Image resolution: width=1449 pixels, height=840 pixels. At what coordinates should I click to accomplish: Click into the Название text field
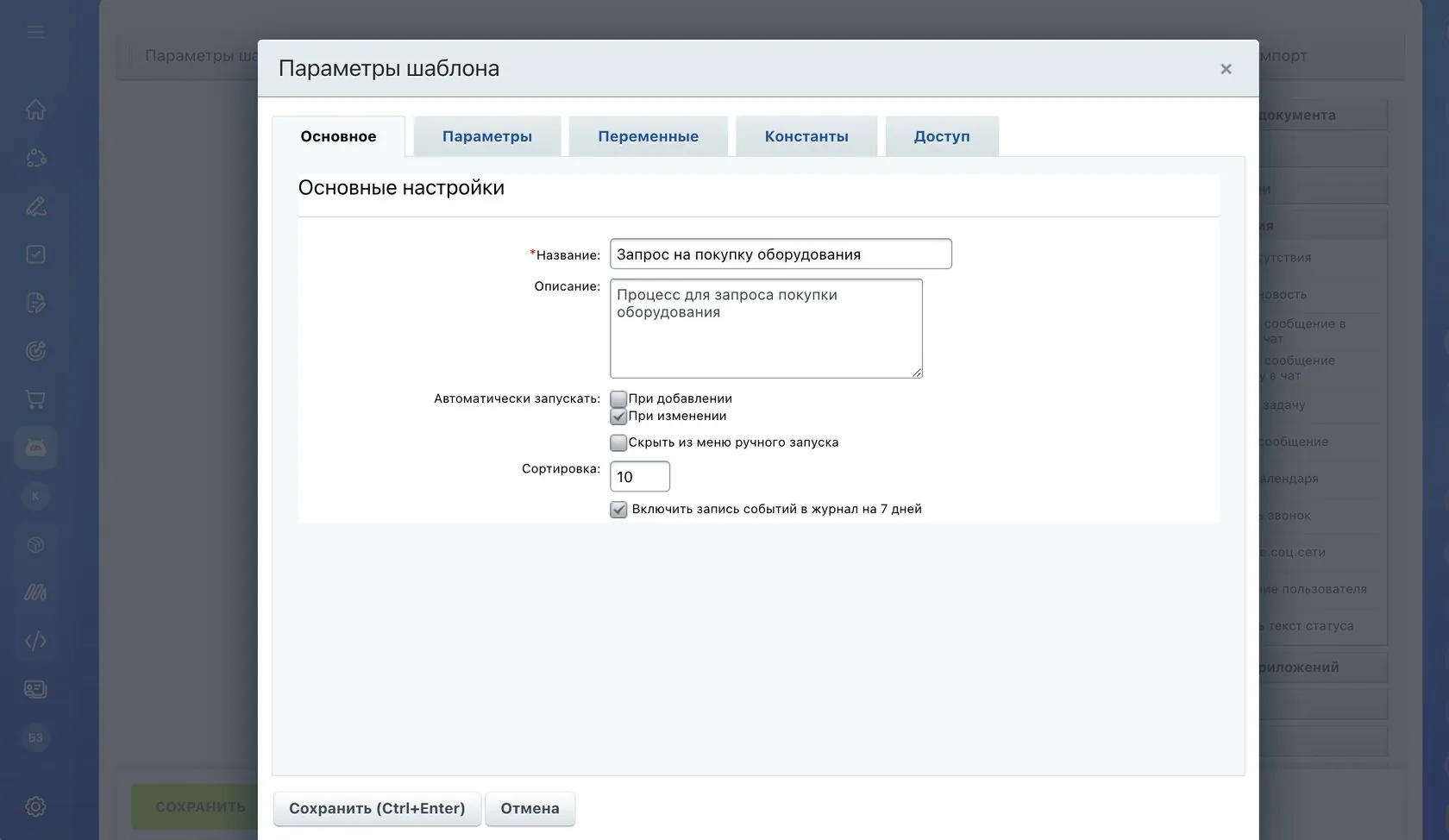coord(781,254)
